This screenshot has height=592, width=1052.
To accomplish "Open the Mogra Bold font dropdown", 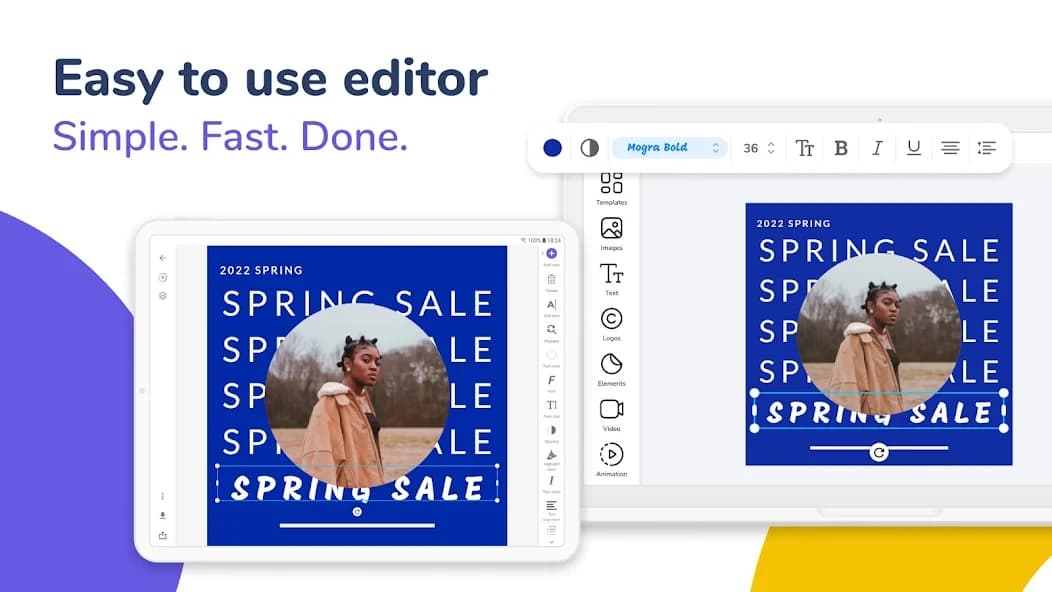I will 669,147.
